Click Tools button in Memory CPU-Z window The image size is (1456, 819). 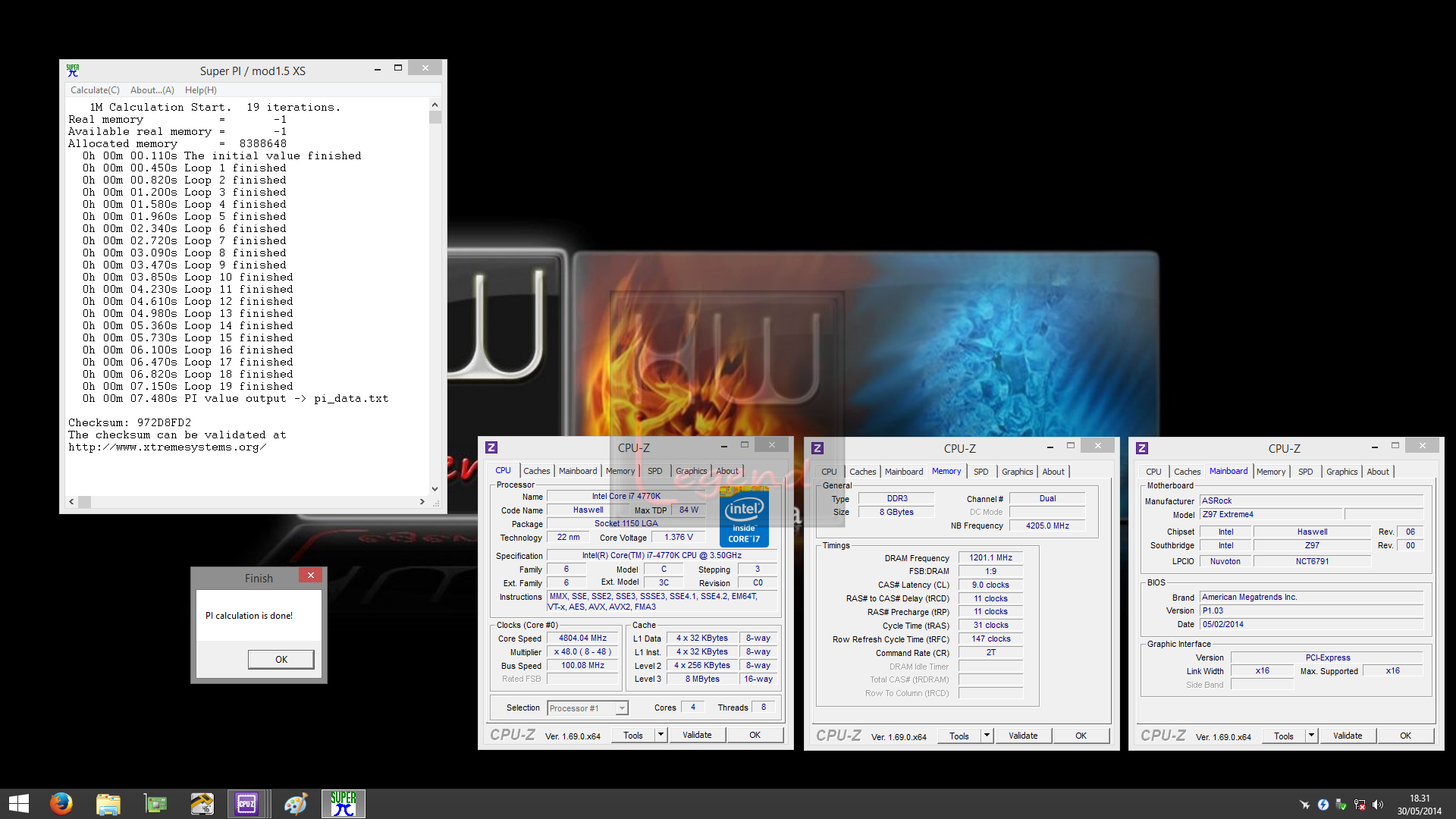click(x=959, y=736)
